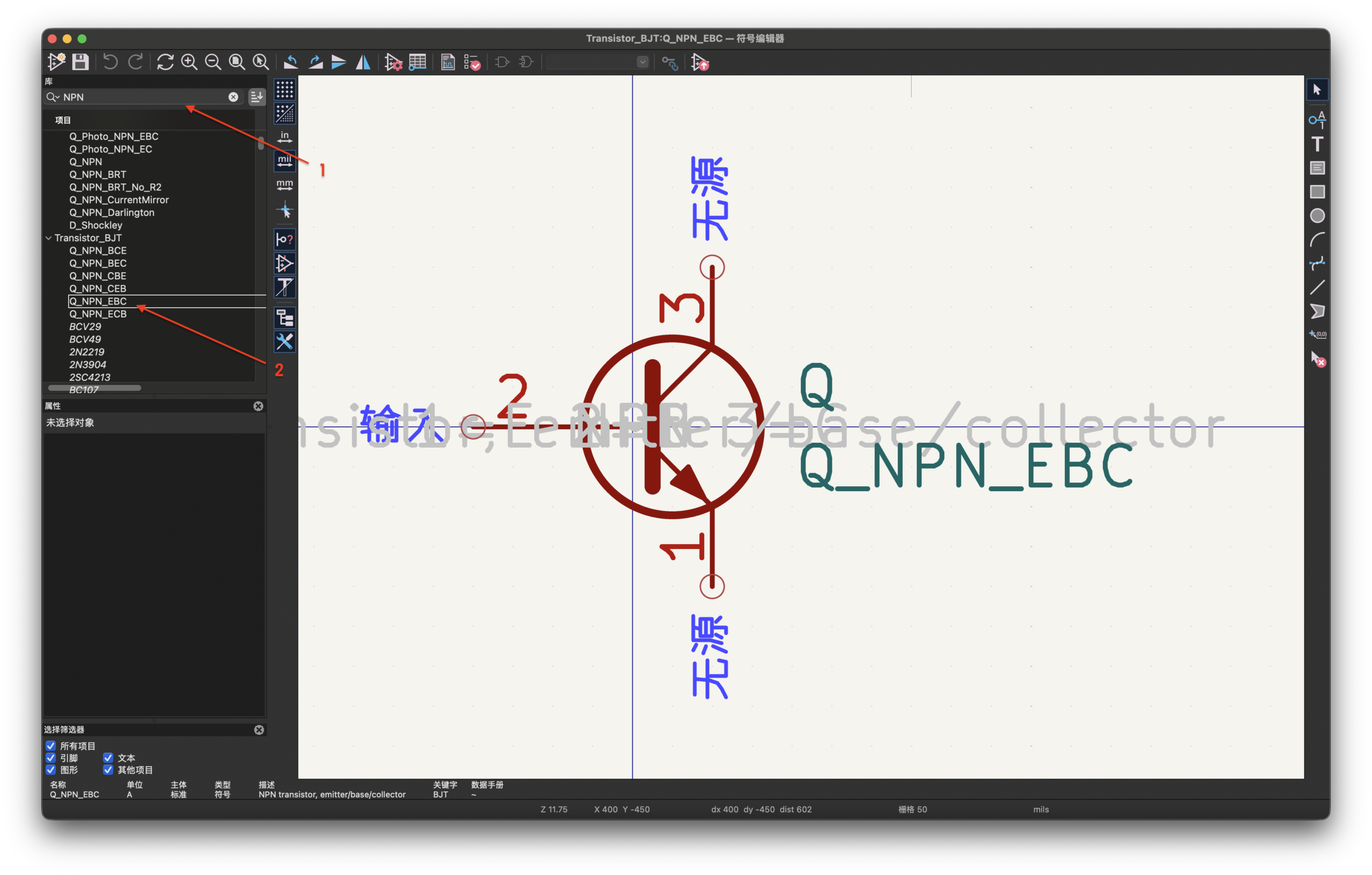1372x875 pixels.
Task: Select the Text tool on right toolbar
Action: (1317, 144)
